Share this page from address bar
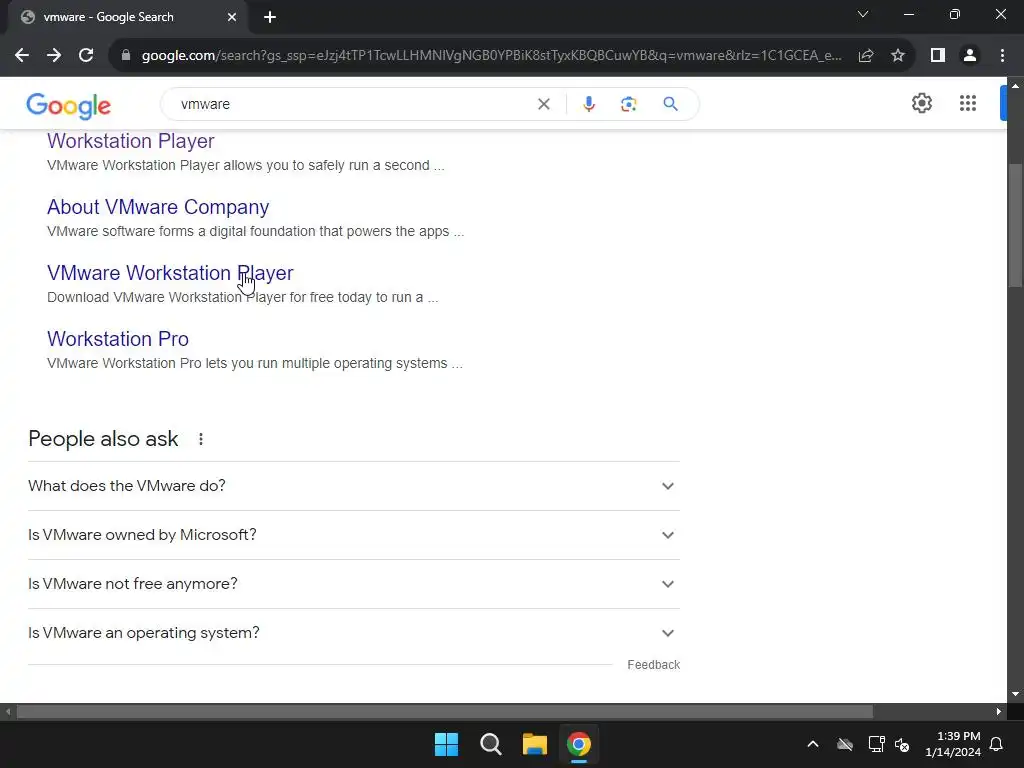 pos(866,56)
